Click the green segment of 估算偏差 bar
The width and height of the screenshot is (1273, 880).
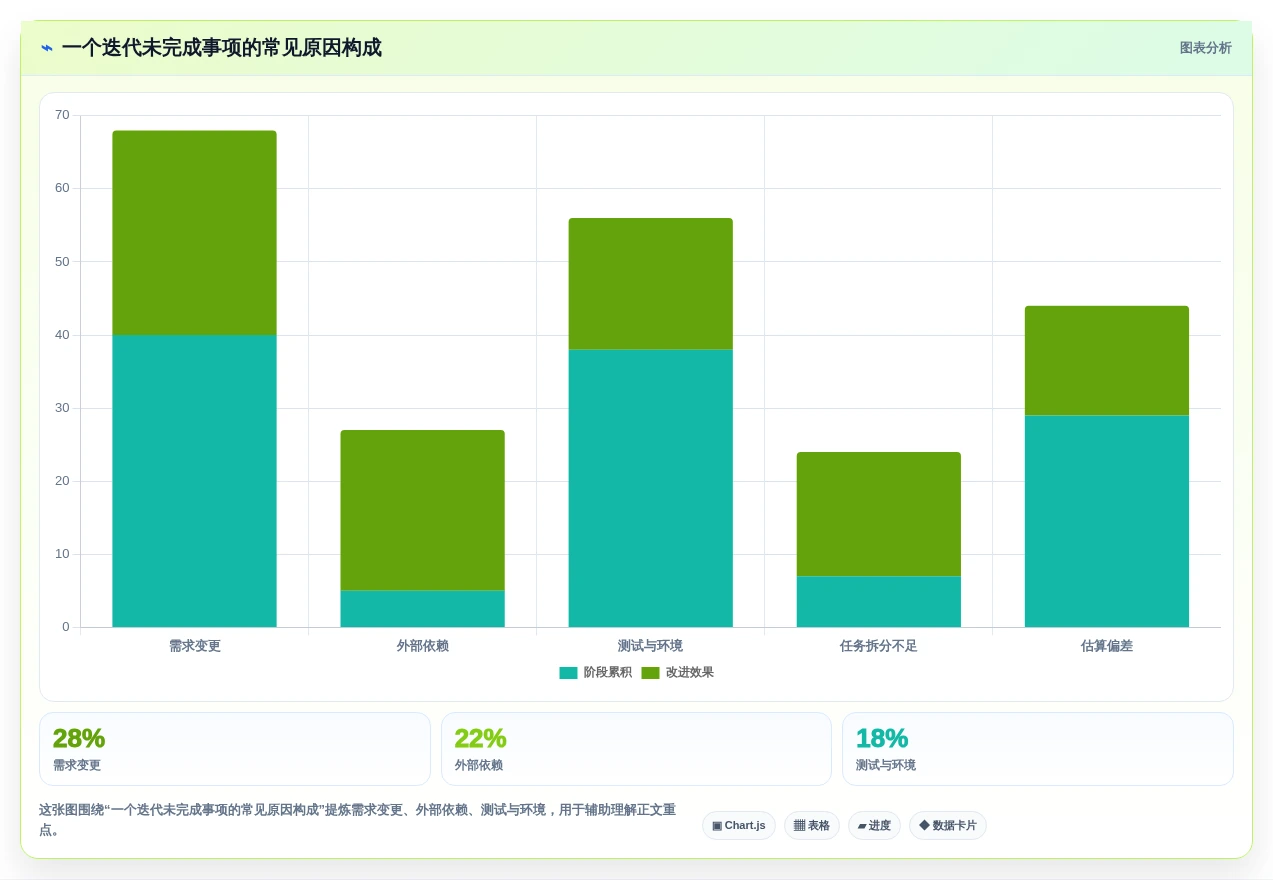1106,361
